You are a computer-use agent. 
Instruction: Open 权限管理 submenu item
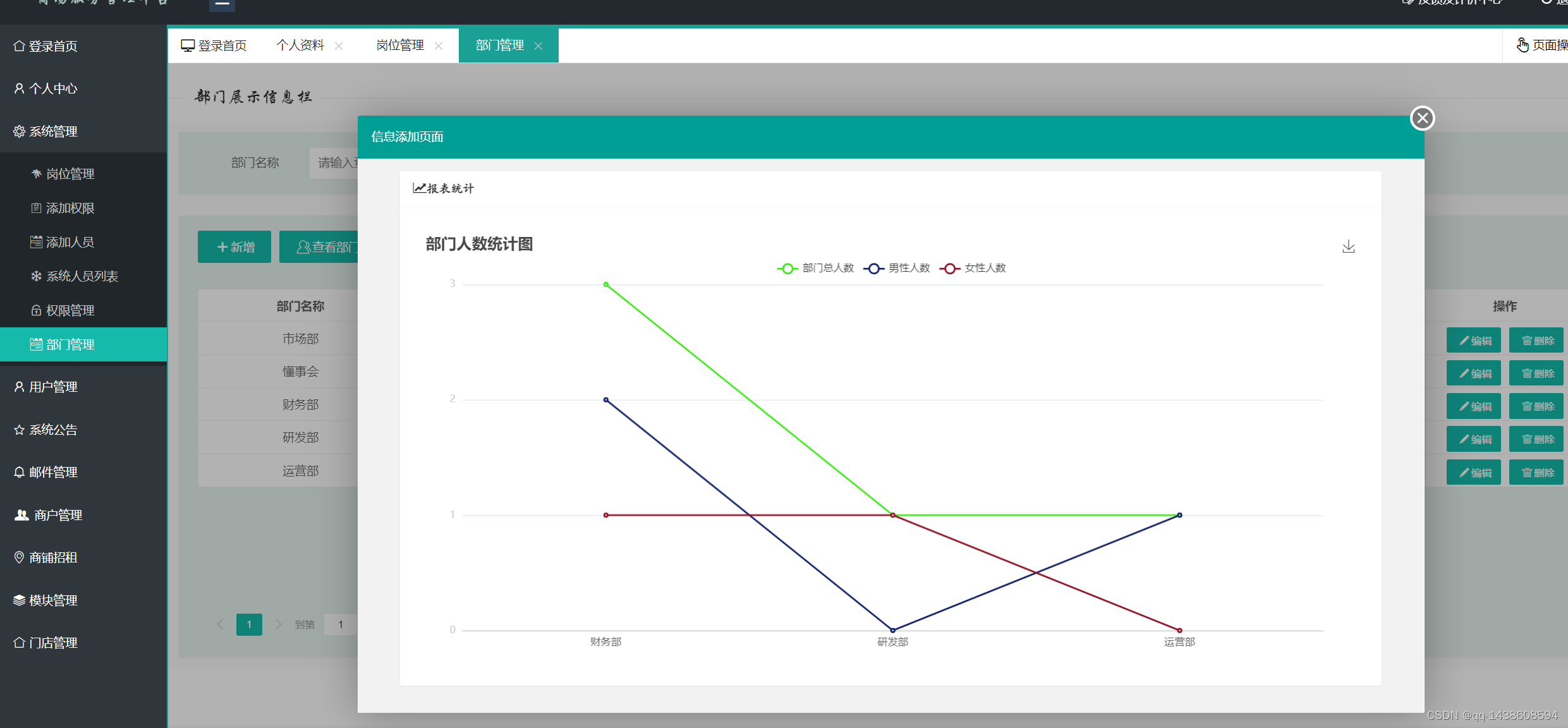pyautogui.click(x=83, y=310)
